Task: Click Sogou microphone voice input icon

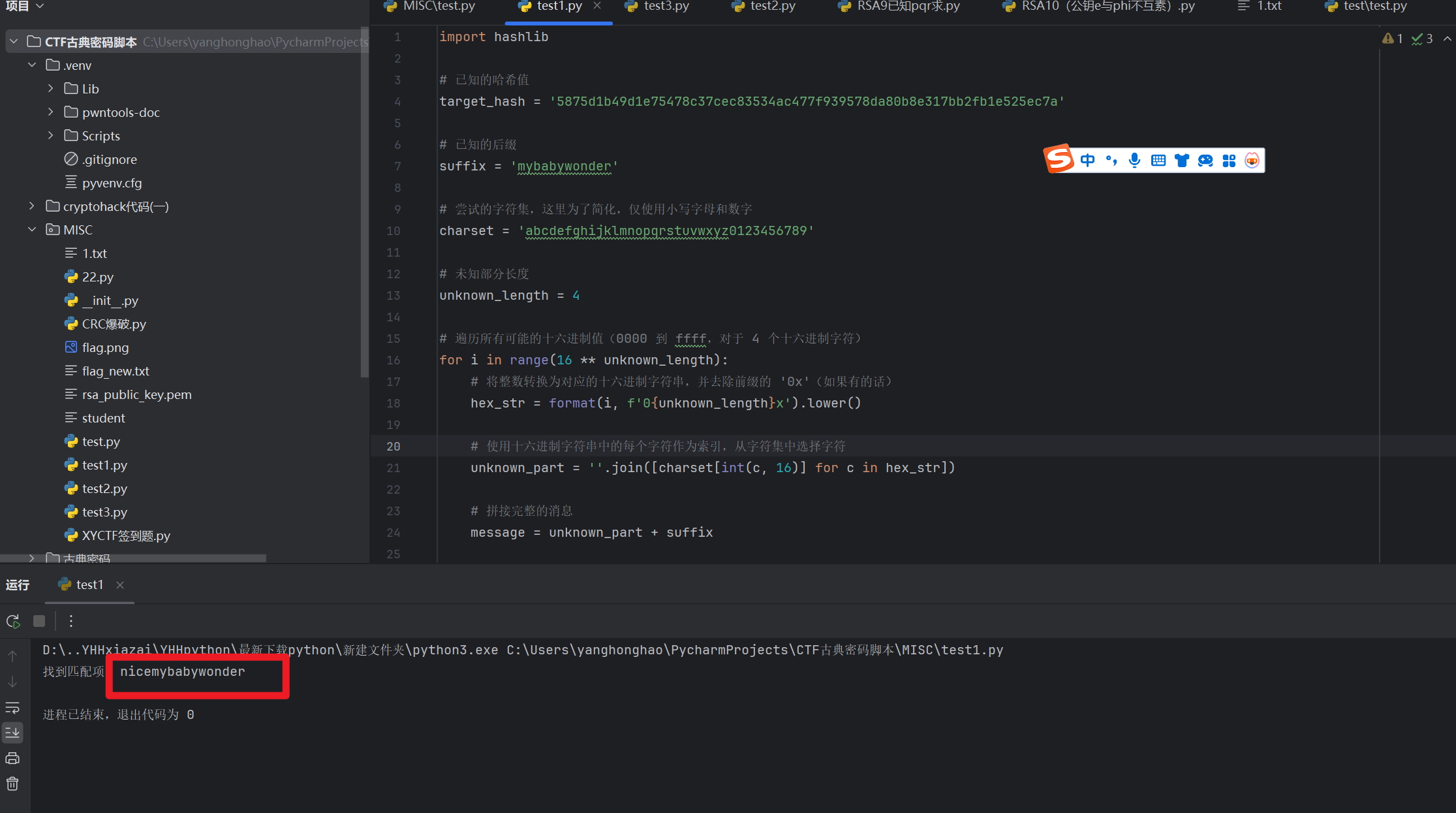Action: coord(1135,160)
